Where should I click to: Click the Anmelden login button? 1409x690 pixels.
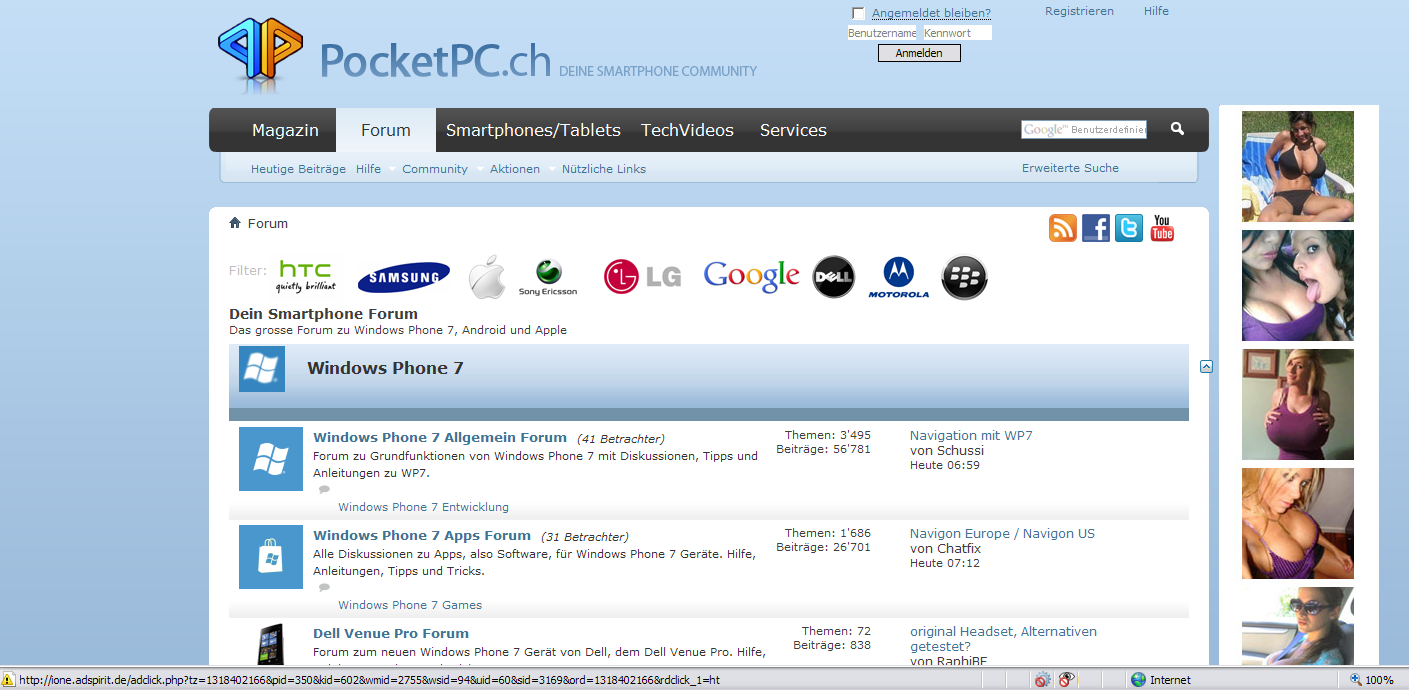point(919,53)
